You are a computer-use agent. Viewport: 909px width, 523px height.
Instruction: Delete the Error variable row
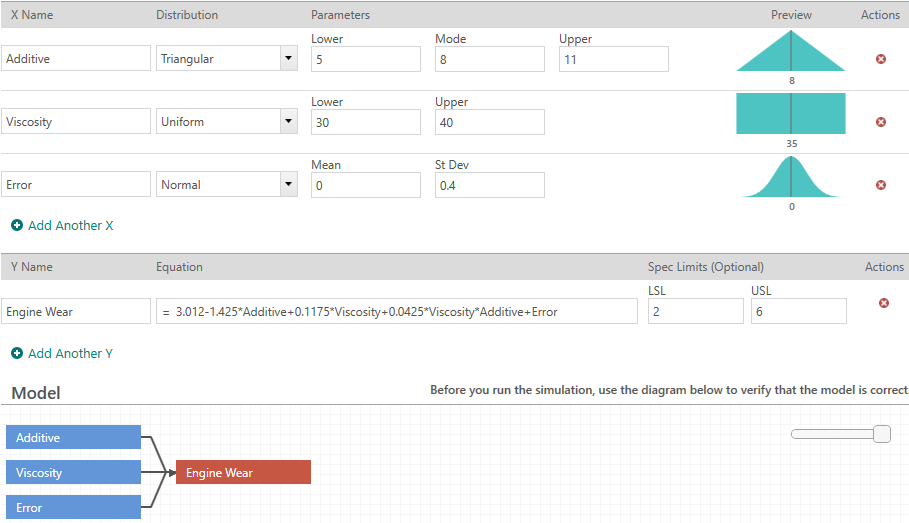coord(881,185)
